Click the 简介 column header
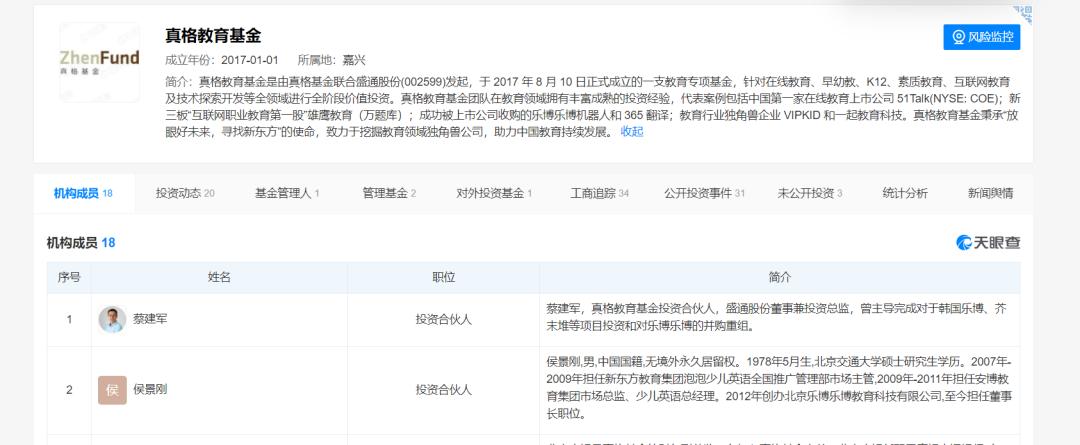This screenshot has width=1080, height=445. (x=780, y=278)
